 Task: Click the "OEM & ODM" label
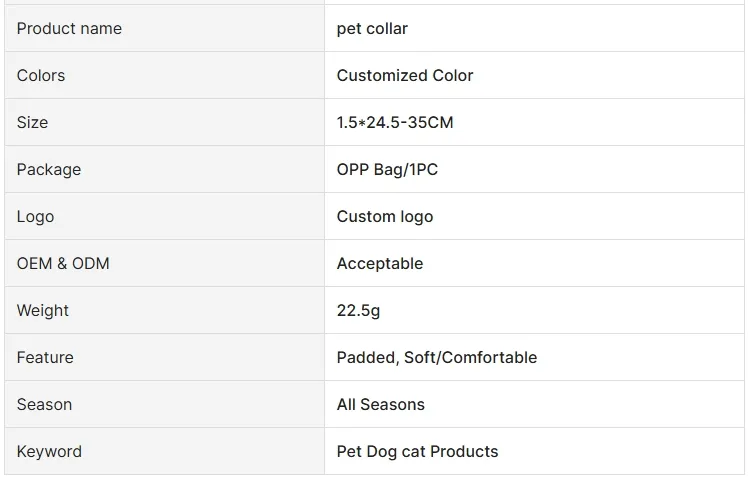(x=63, y=263)
